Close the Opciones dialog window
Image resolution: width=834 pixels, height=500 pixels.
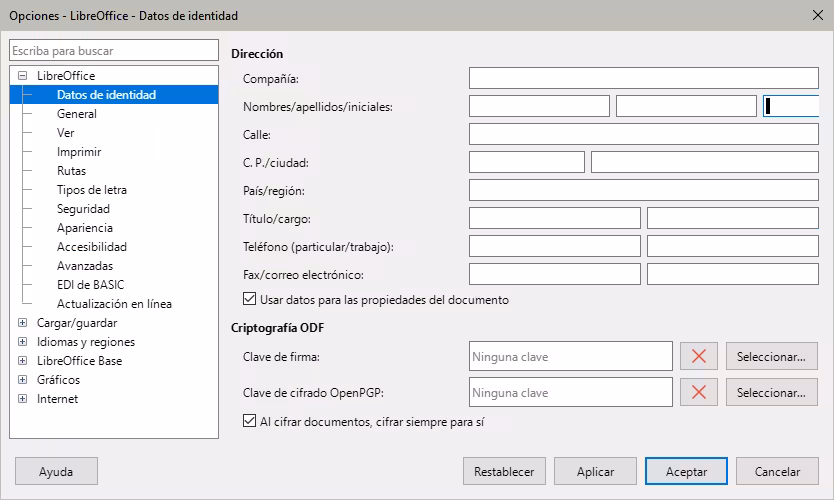coord(818,15)
